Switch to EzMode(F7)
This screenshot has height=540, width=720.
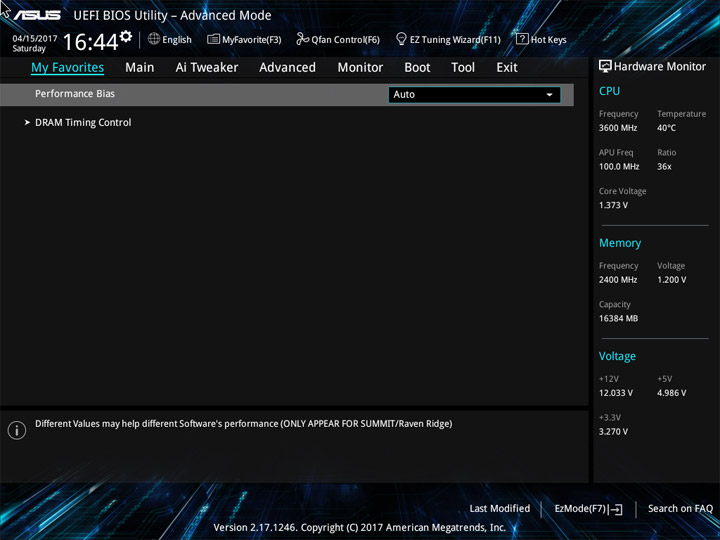(589, 509)
